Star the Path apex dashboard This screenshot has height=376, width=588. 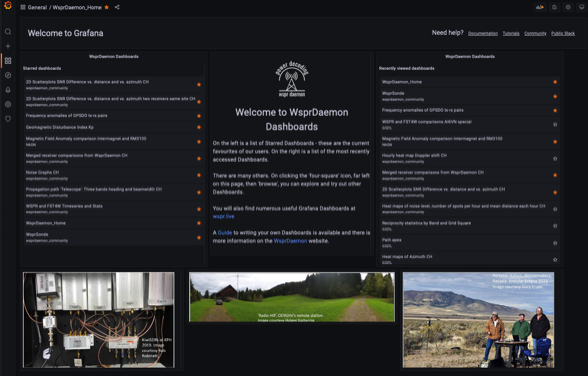tap(555, 243)
